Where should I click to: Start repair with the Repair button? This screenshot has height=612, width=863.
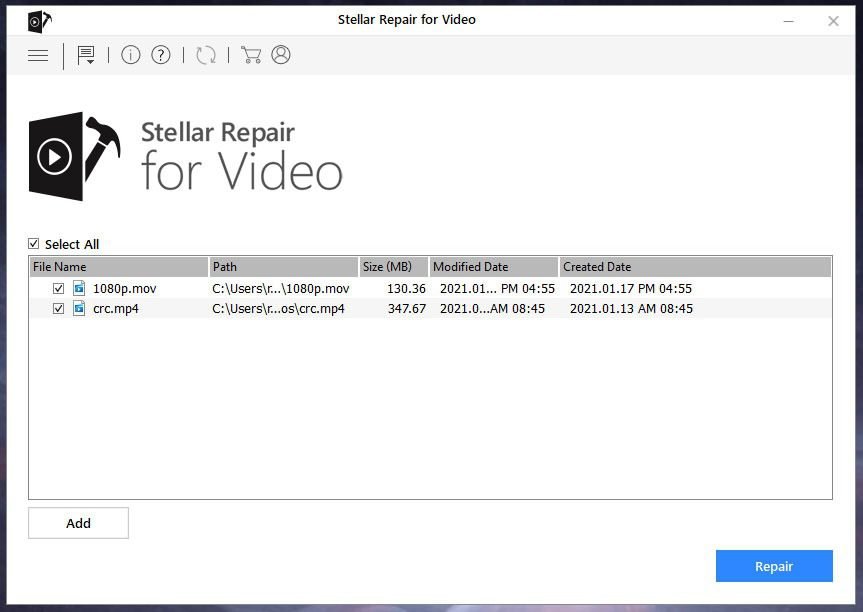click(x=773, y=566)
